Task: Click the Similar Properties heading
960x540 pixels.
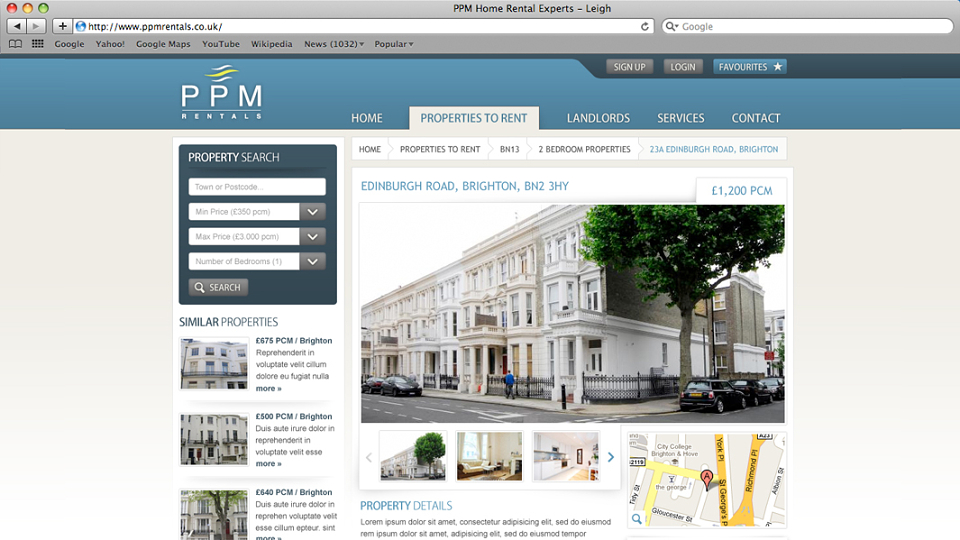Action: point(228,322)
